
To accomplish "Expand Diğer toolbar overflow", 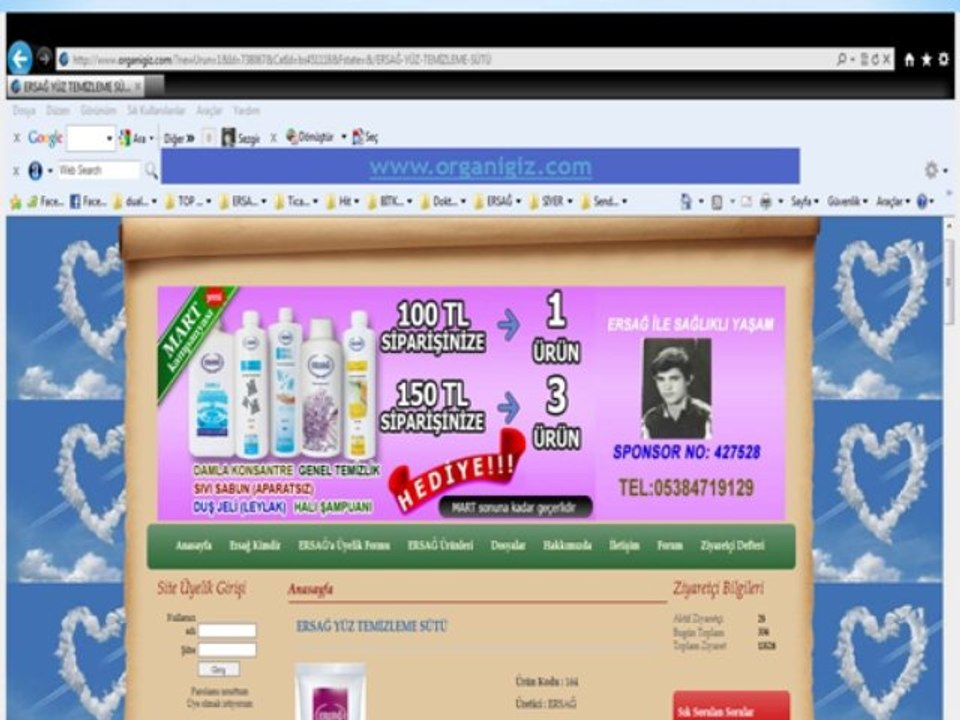I will [179, 138].
